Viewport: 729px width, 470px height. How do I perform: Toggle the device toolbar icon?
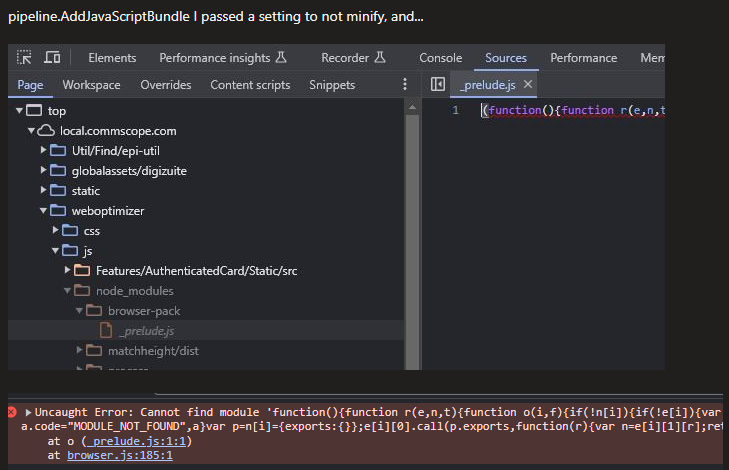pyautogui.click(x=51, y=58)
